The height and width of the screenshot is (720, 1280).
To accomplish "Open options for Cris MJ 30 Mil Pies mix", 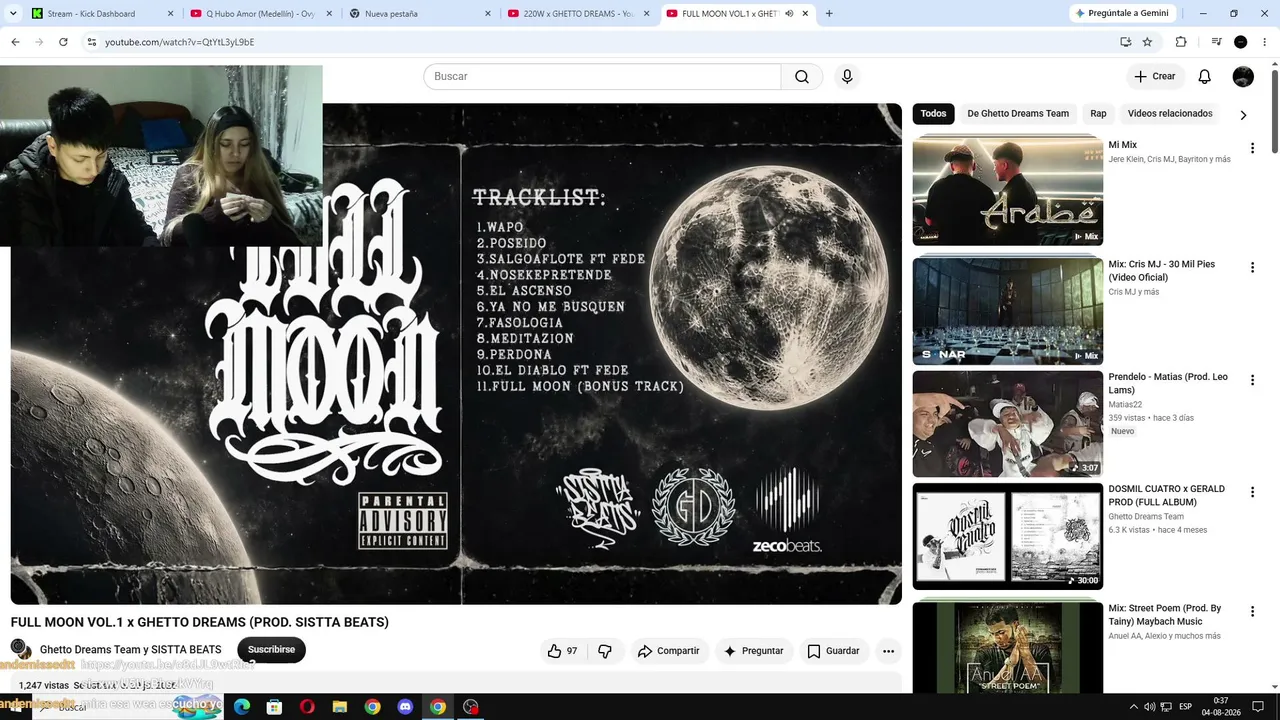I will (x=1251, y=267).
